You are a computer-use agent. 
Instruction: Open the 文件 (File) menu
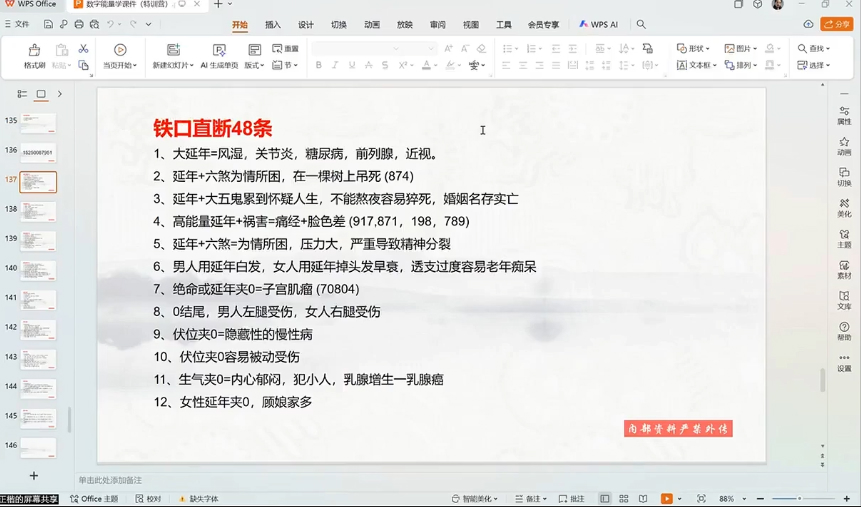coord(17,24)
